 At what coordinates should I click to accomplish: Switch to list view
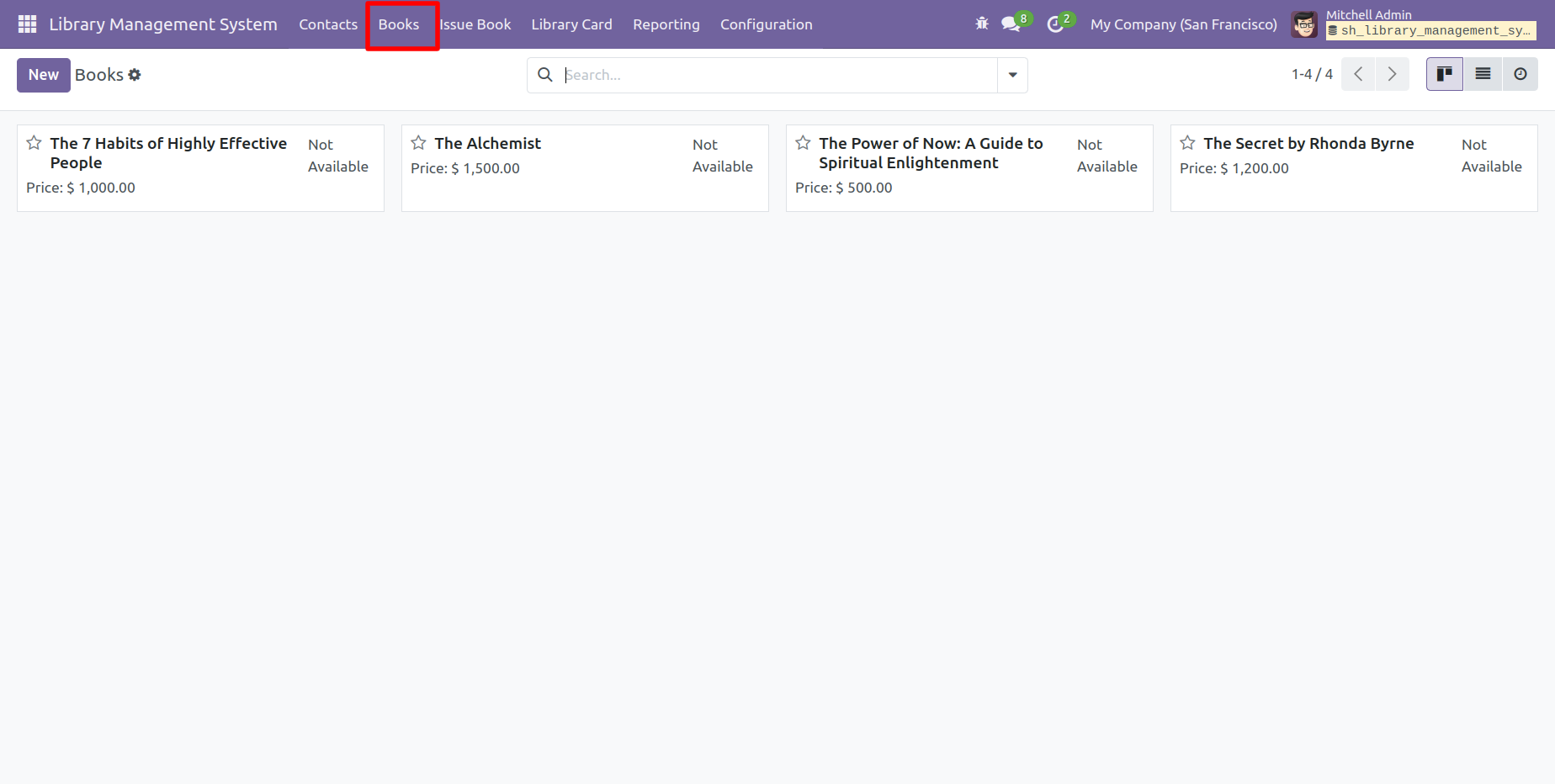click(1483, 74)
